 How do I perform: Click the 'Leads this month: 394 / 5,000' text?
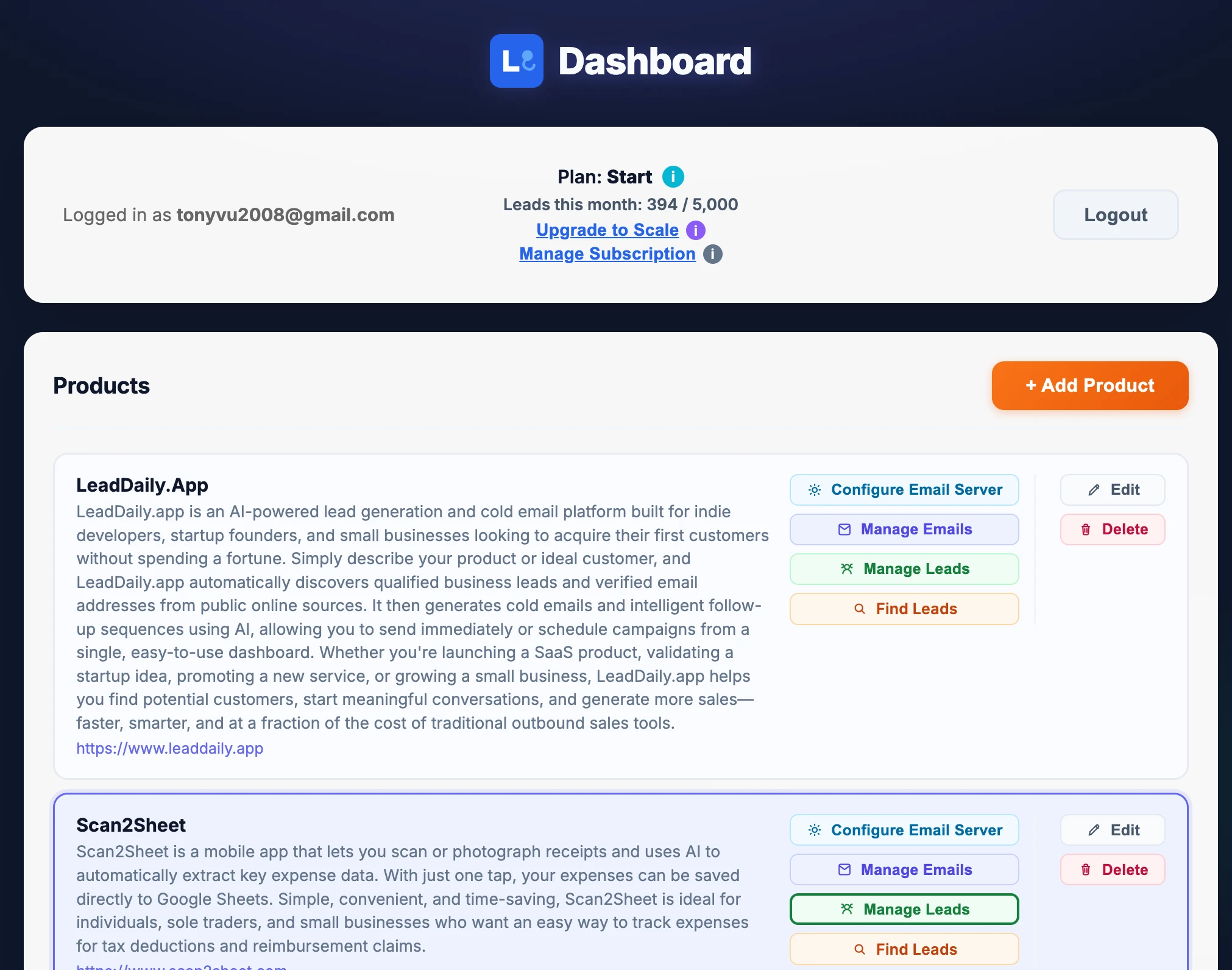click(x=620, y=204)
